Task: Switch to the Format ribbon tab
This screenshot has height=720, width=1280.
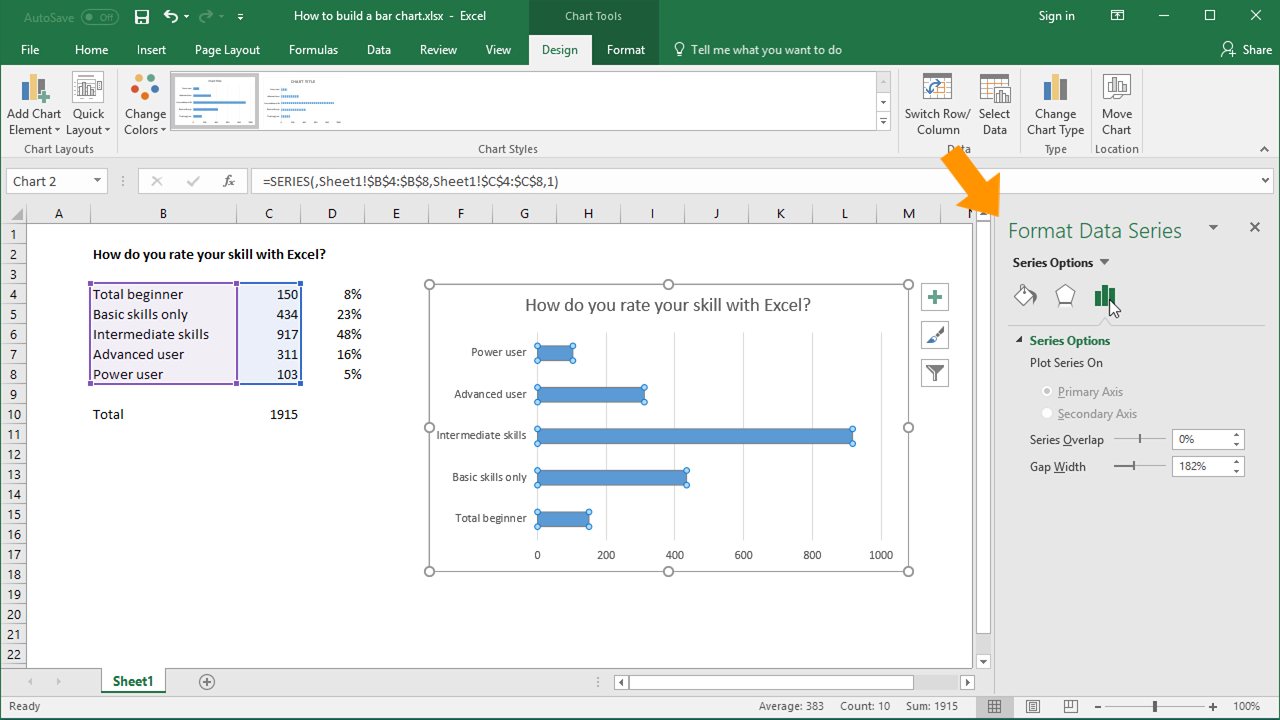Action: click(x=625, y=48)
